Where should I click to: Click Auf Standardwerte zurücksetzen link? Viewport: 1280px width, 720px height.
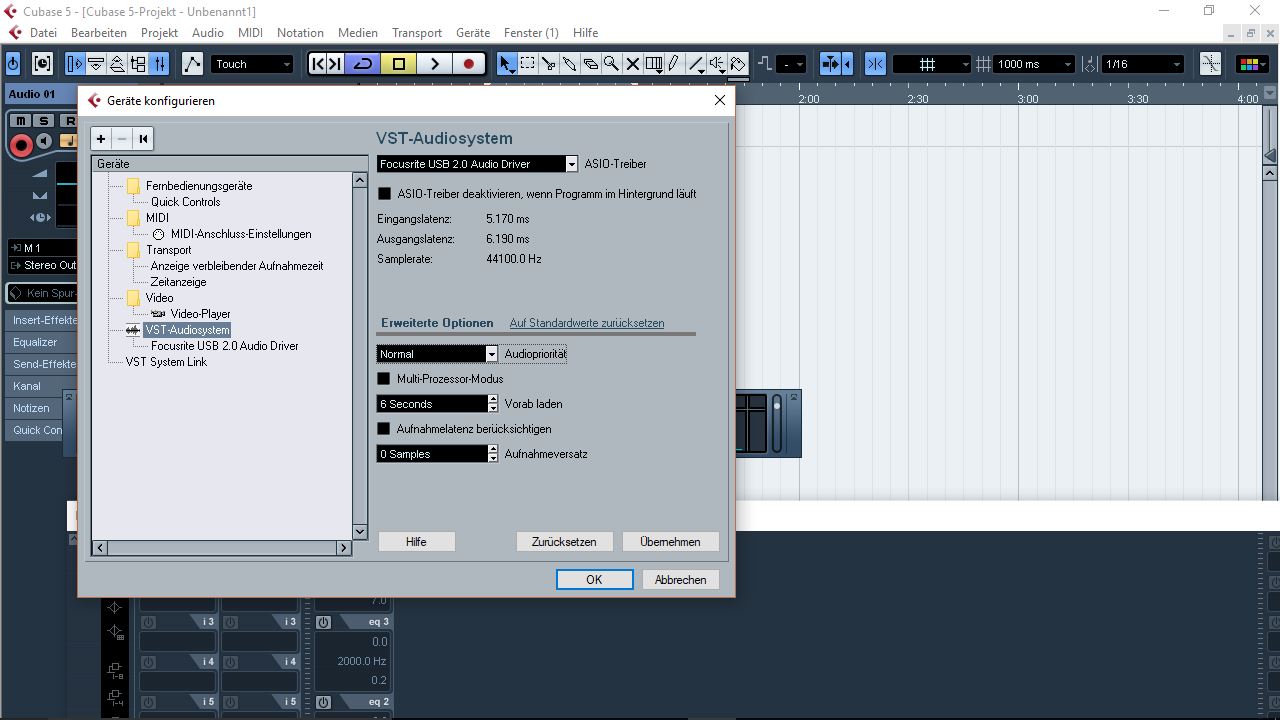point(587,323)
